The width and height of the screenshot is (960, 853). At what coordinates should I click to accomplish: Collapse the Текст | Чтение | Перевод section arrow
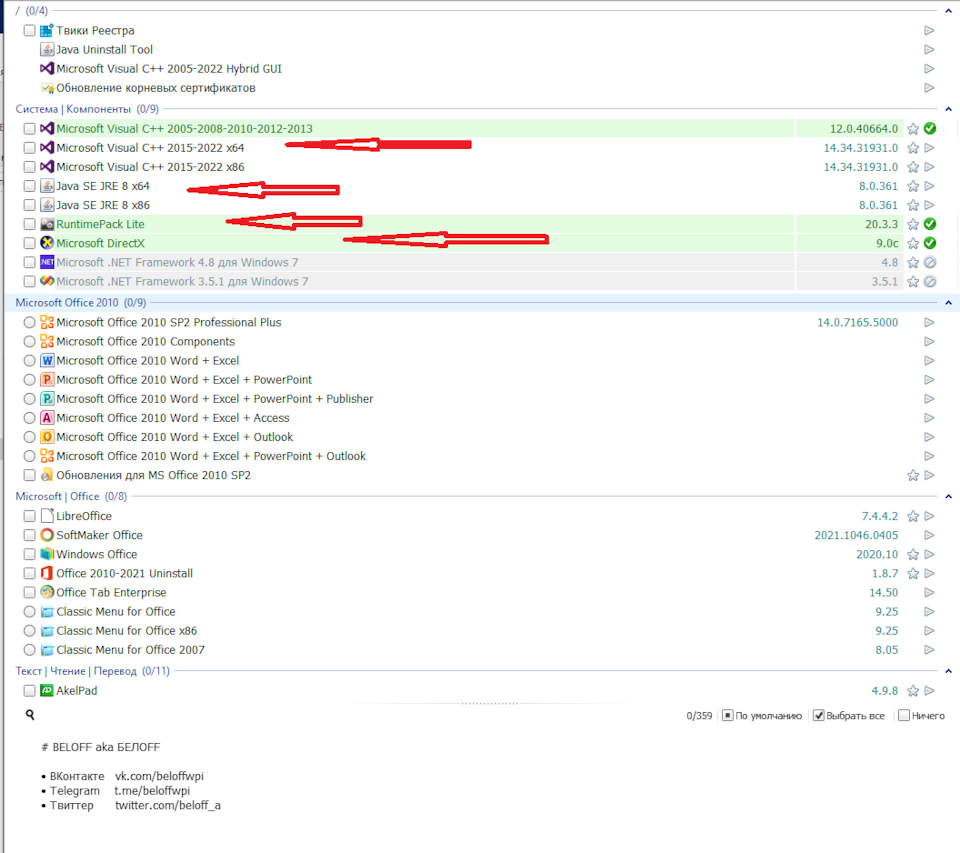[948, 671]
